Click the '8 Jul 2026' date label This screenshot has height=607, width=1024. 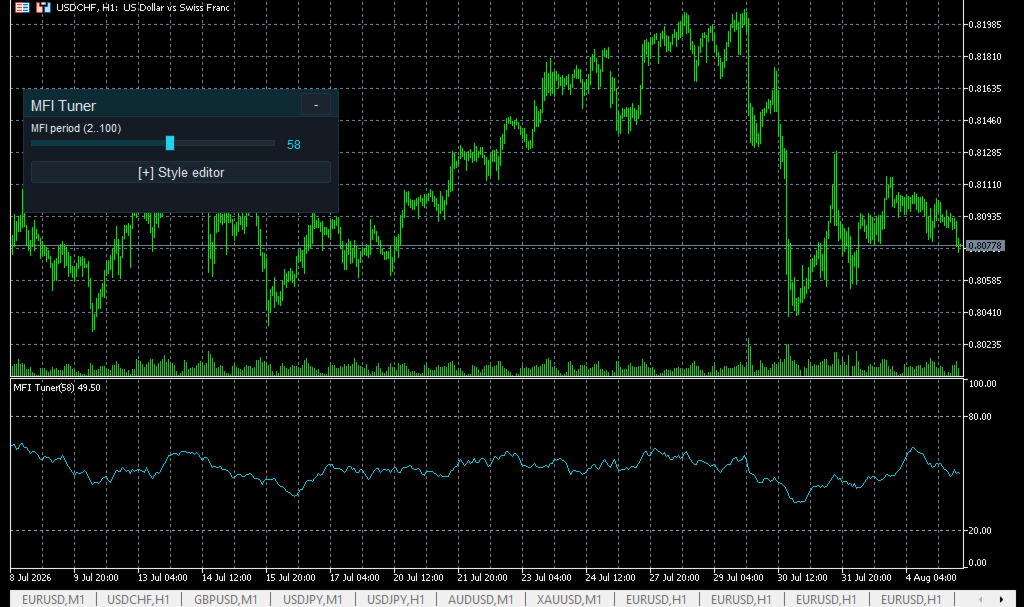pos(31,578)
